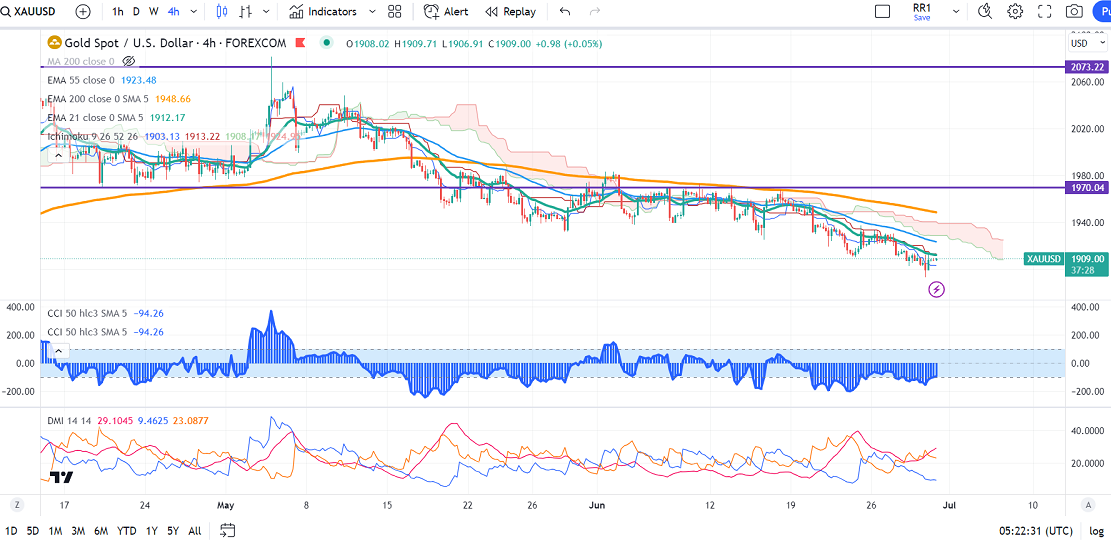
Task: Click the plus compare symbol icon
Action: pyautogui.click(x=83, y=11)
